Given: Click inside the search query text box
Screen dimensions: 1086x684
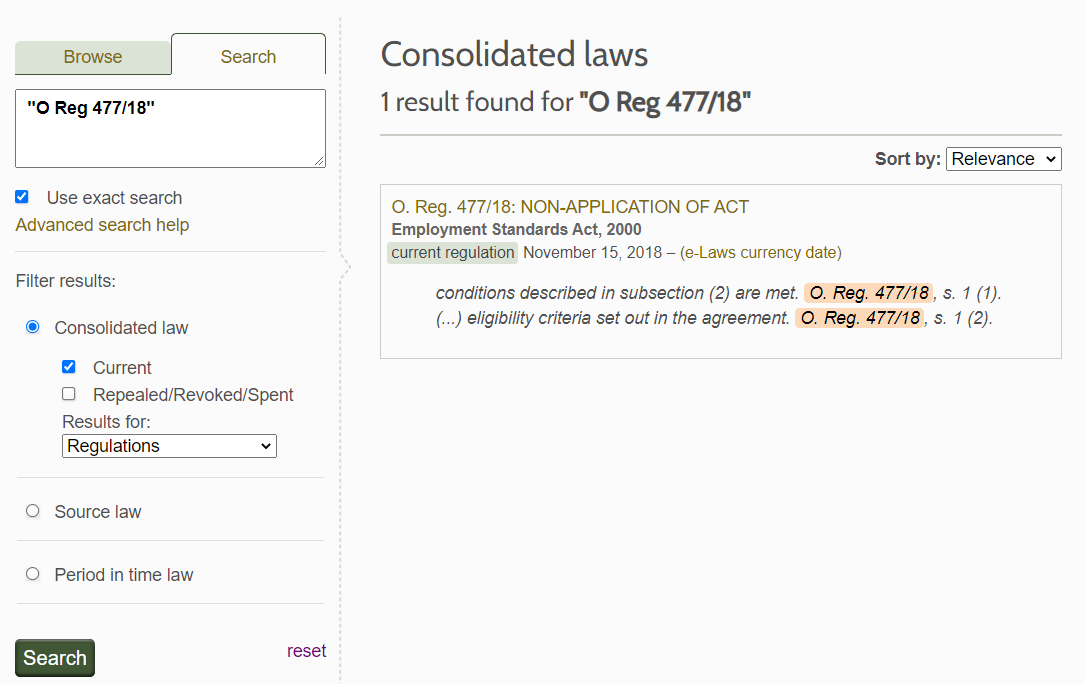Looking at the screenshot, I should (x=169, y=128).
